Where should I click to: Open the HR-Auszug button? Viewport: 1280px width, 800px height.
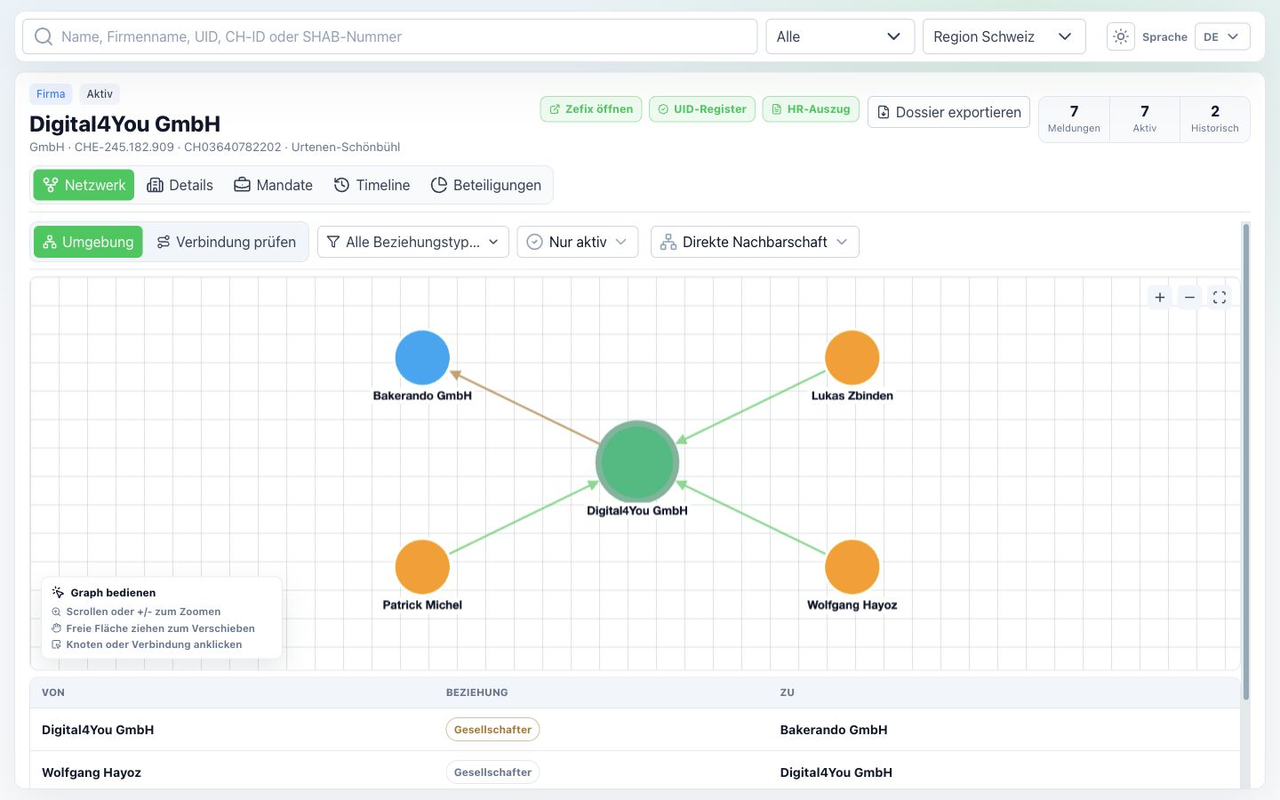tap(811, 109)
